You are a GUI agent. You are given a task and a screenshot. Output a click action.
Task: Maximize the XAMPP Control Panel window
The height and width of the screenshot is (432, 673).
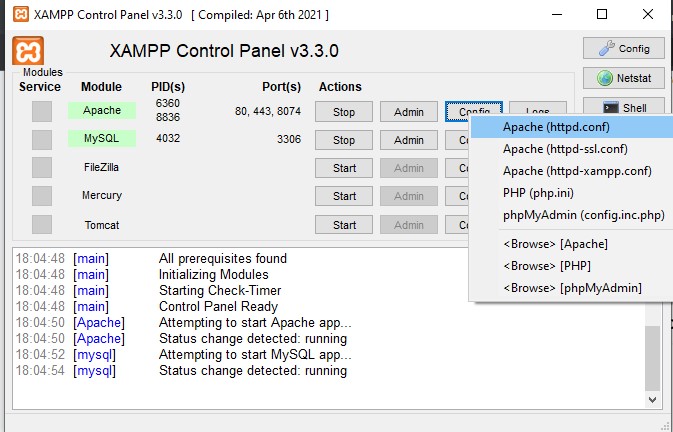[602, 14]
